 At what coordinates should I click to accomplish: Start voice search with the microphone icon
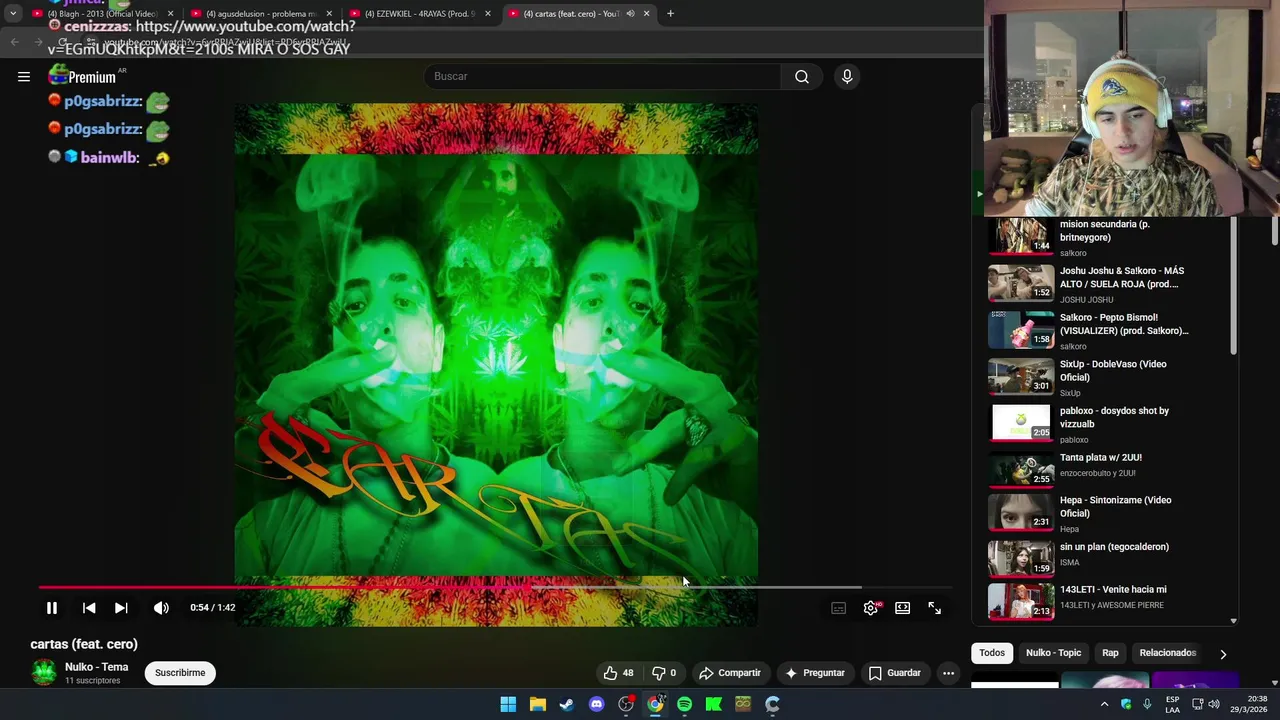(847, 76)
